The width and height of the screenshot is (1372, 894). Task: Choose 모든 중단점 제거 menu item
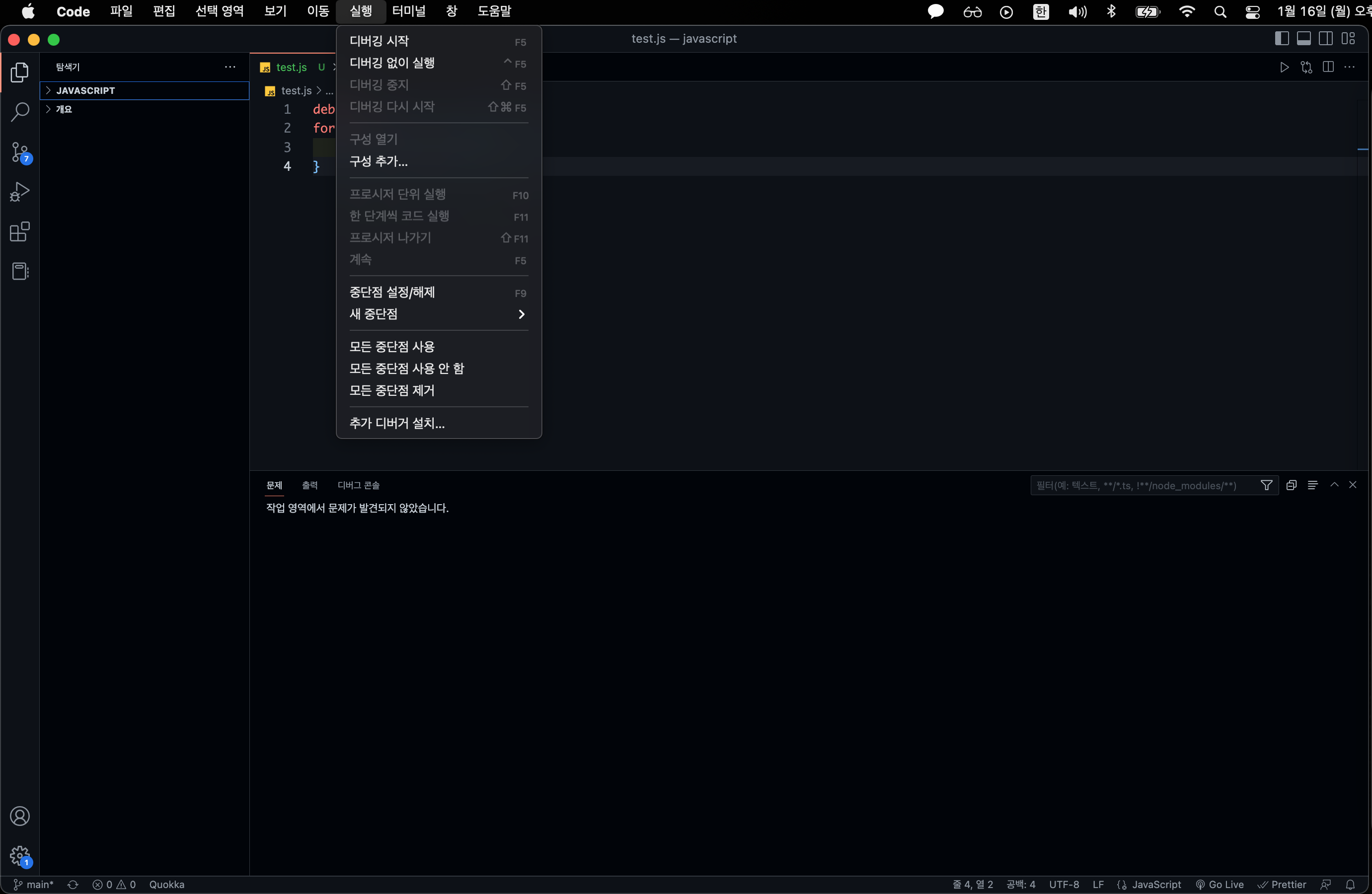pos(438,390)
